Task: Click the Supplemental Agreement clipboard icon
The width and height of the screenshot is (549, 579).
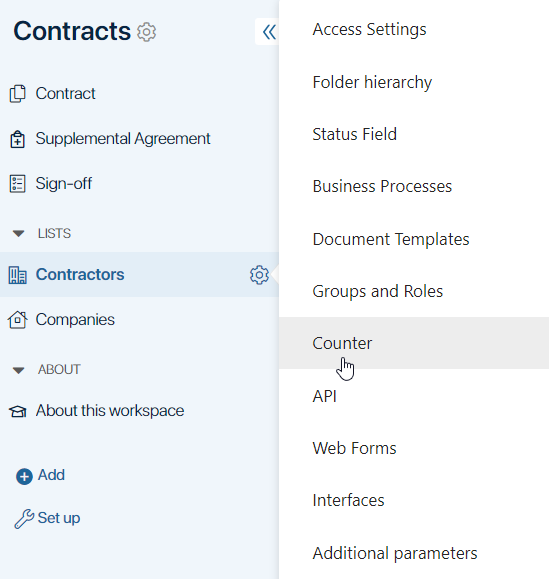Action: click(x=17, y=139)
